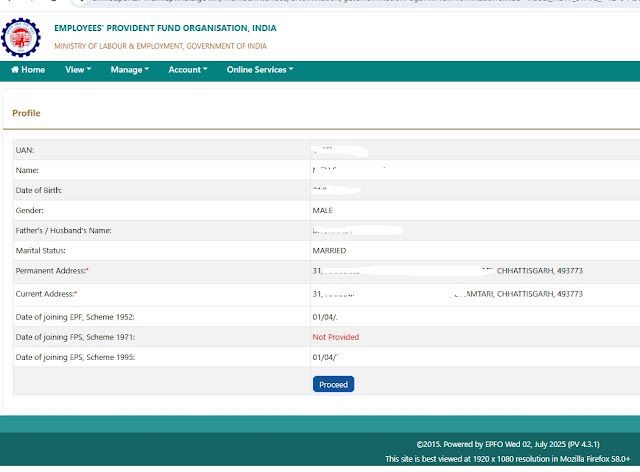Viewport: 640px width, 472px height.
Task: Go to Home in the navigation bar
Action: coord(28,70)
